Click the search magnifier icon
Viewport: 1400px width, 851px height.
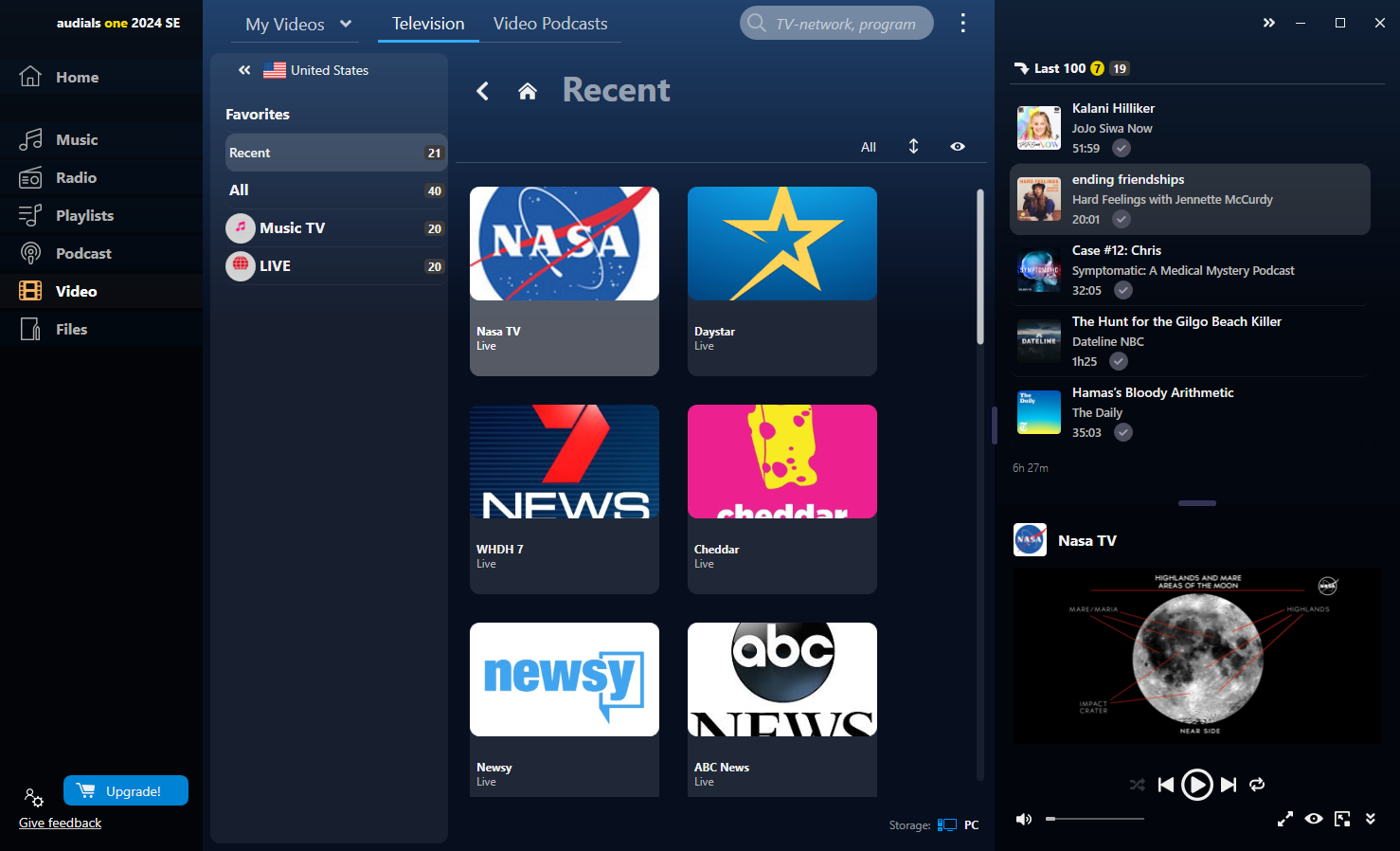click(x=756, y=23)
